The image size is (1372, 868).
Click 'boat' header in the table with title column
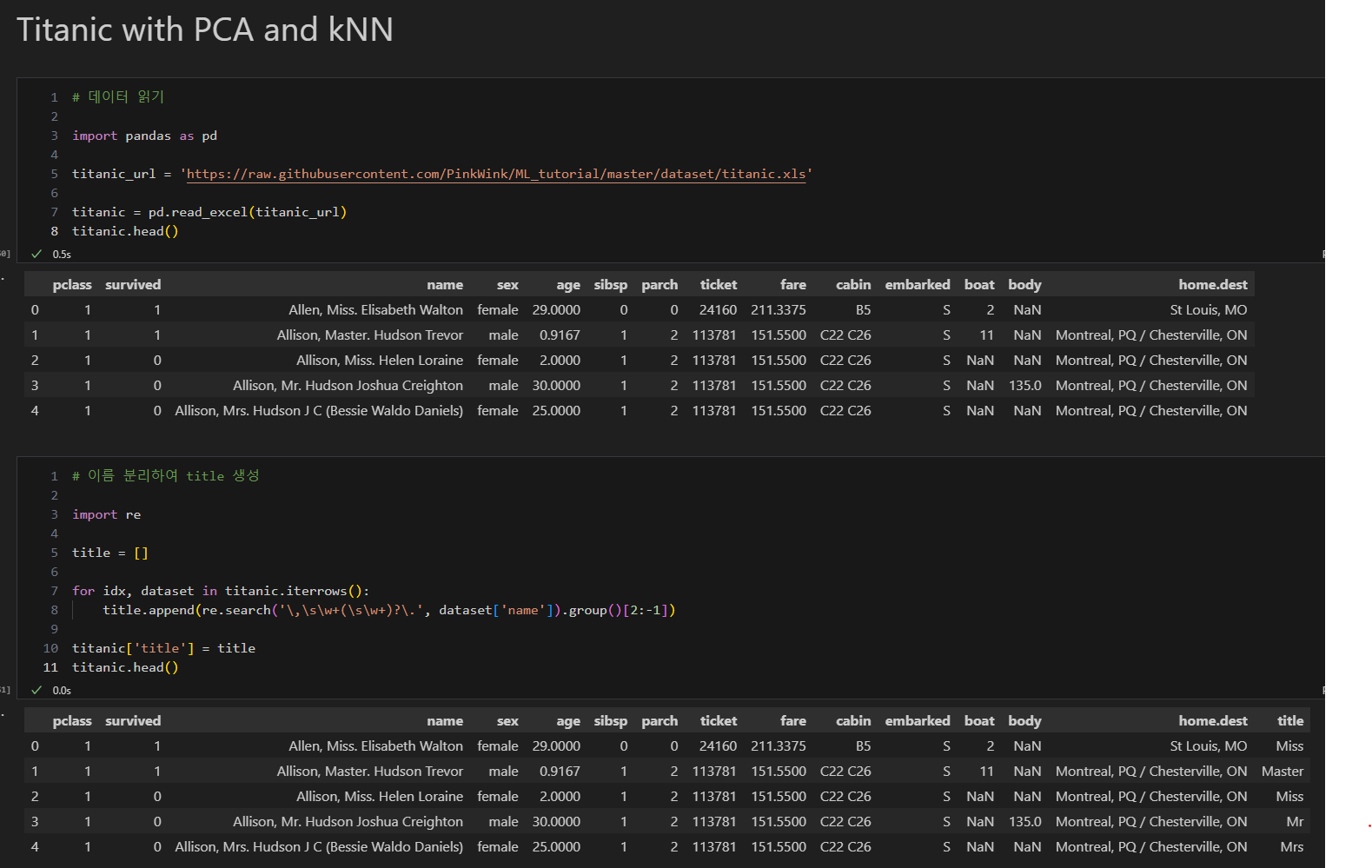979,721
